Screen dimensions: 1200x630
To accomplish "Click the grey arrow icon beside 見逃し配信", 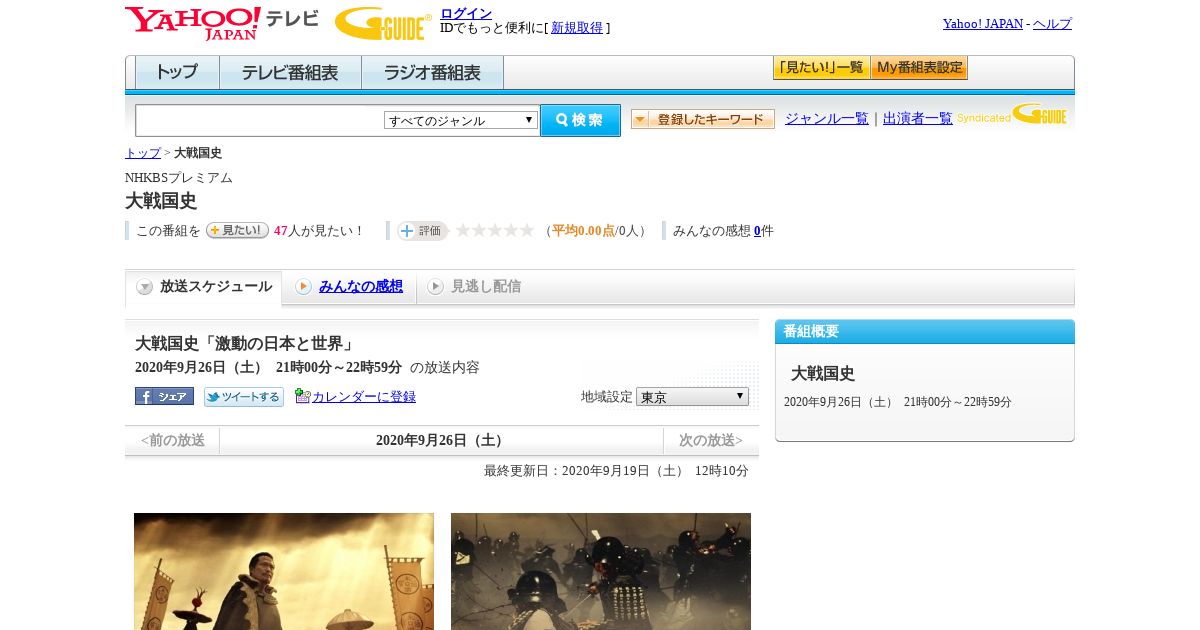I will pos(435,287).
